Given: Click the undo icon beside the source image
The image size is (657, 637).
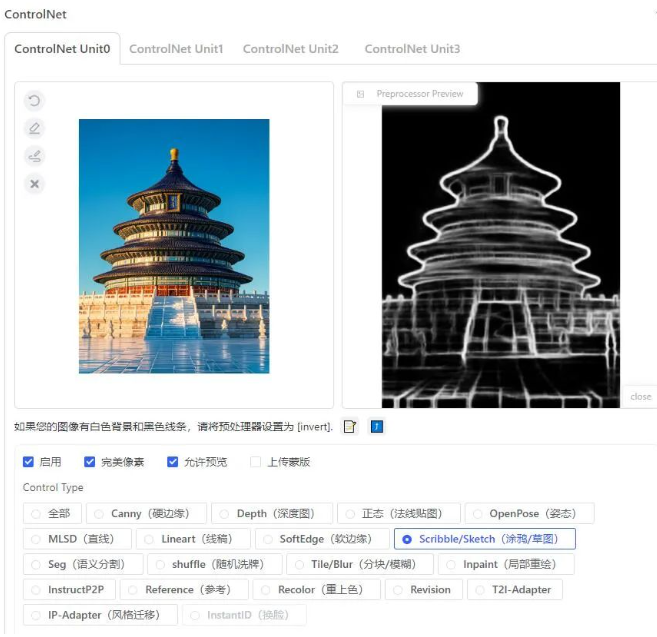Looking at the screenshot, I should tap(34, 101).
